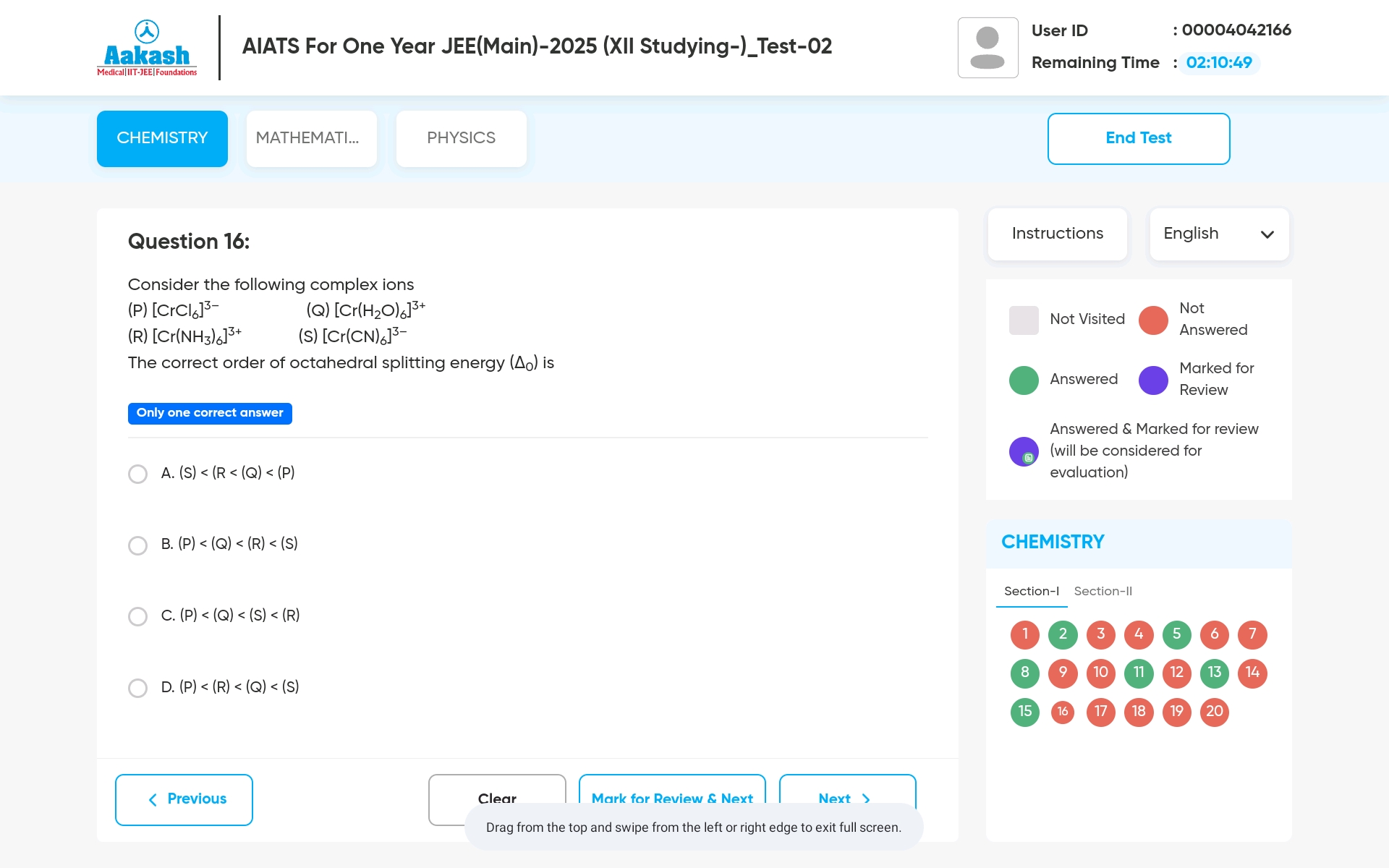1389x868 pixels.
Task: Jump to question 15
Action: click(x=1025, y=712)
